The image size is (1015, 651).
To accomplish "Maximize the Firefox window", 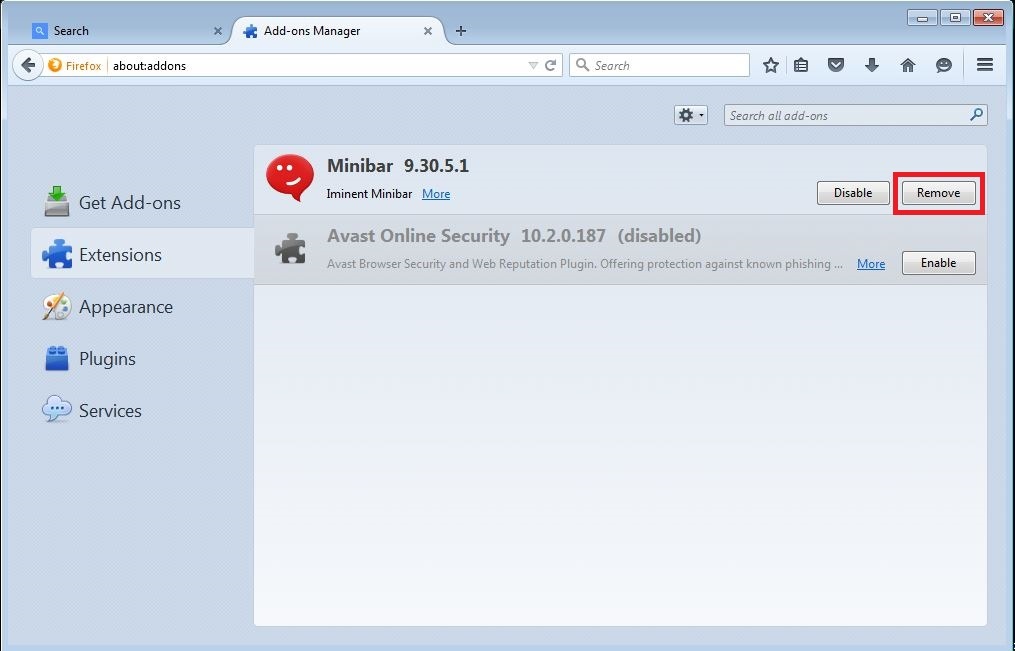I will click(x=955, y=17).
